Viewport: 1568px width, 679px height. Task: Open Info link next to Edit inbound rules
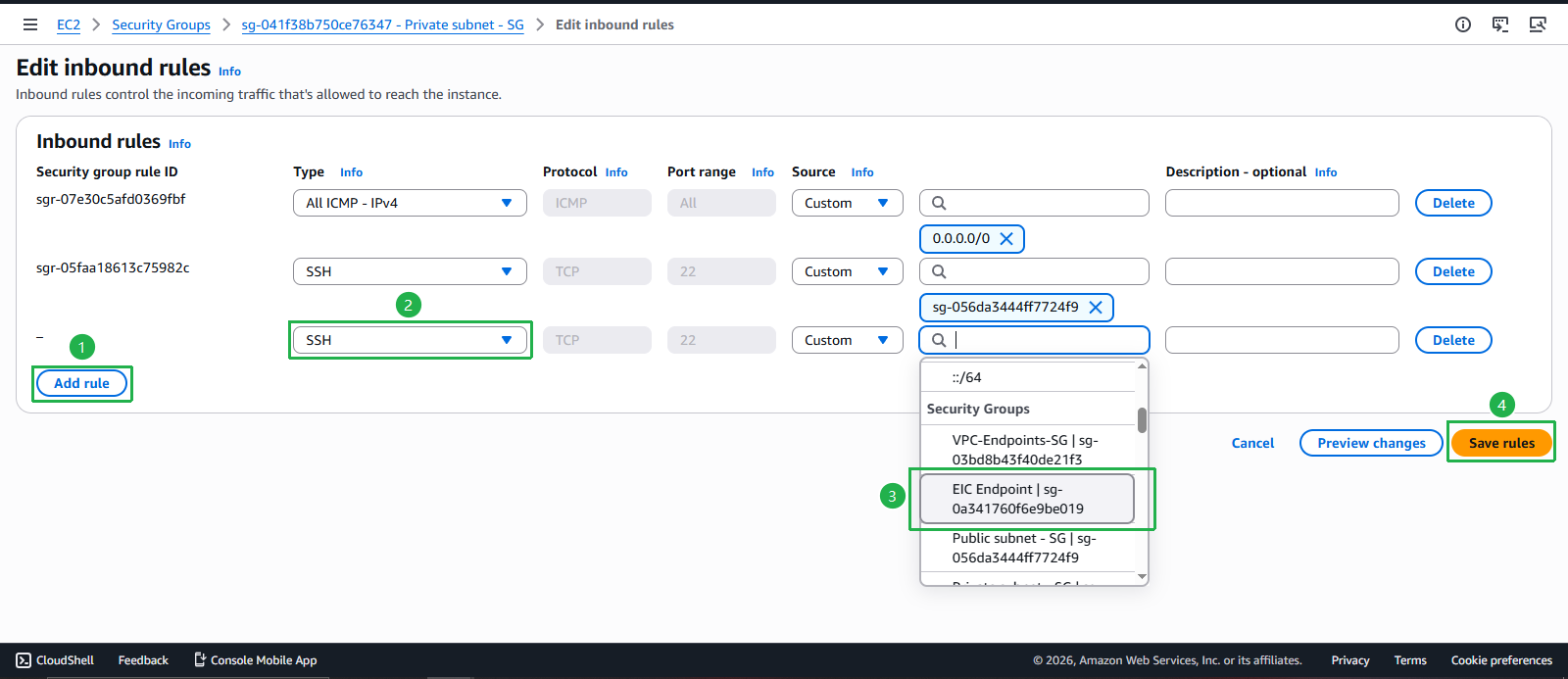pyautogui.click(x=229, y=72)
